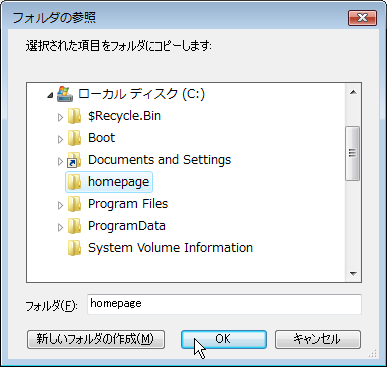
Task: Click the Local Disk (C:) drive icon
Action: [x=65, y=94]
